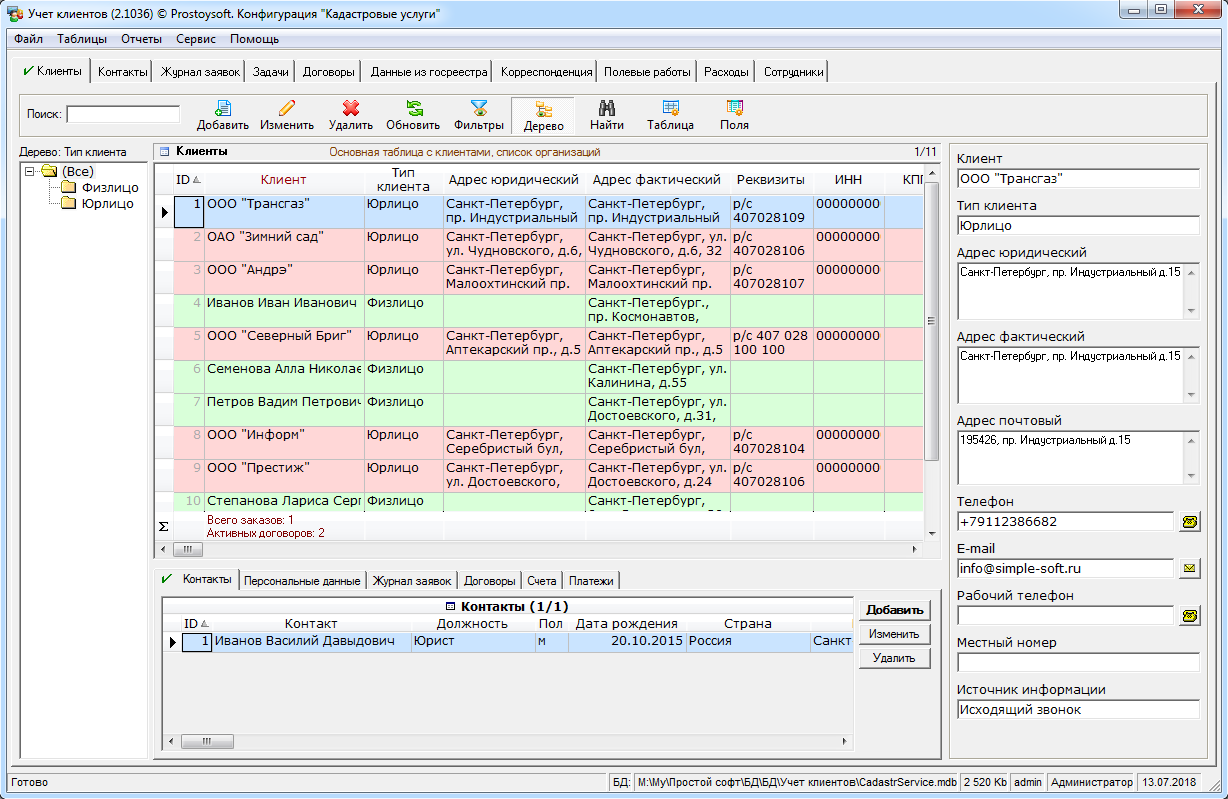The width and height of the screenshot is (1228, 799).
Task: Open the Отчеты menu
Action: [141, 39]
